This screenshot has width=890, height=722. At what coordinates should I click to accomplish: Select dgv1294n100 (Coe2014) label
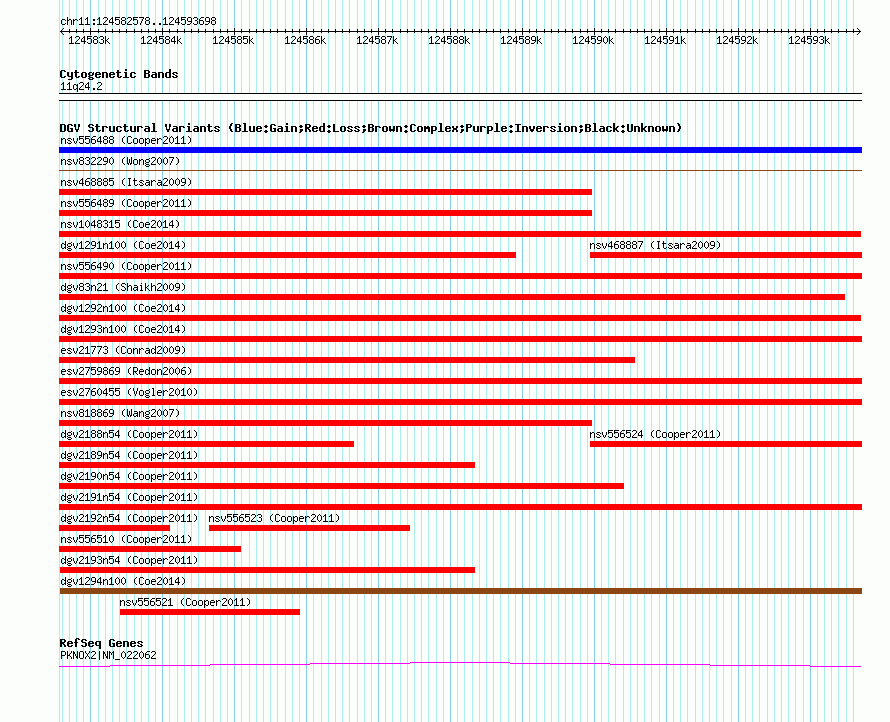(x=123, y=581)
